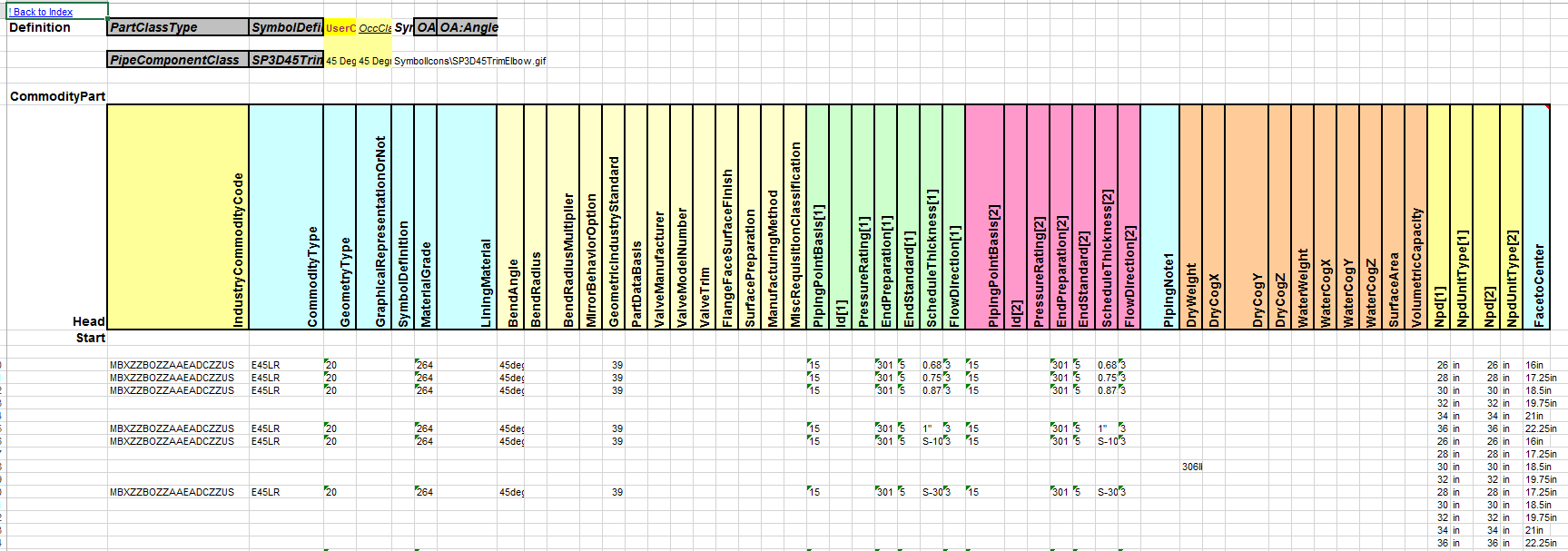
Task: Click the PipingPointBasis[1] green header
Action: click(817, 216)
